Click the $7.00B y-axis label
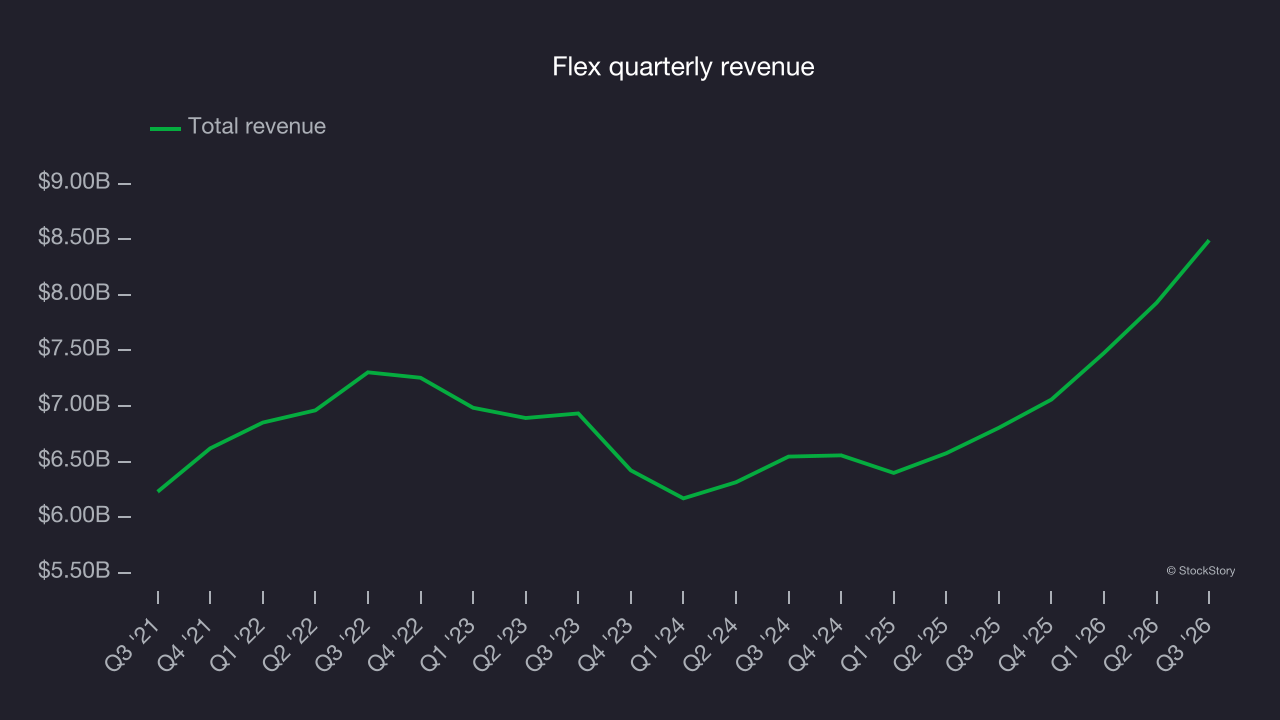 pyautogui.click(x=74, y=404)
